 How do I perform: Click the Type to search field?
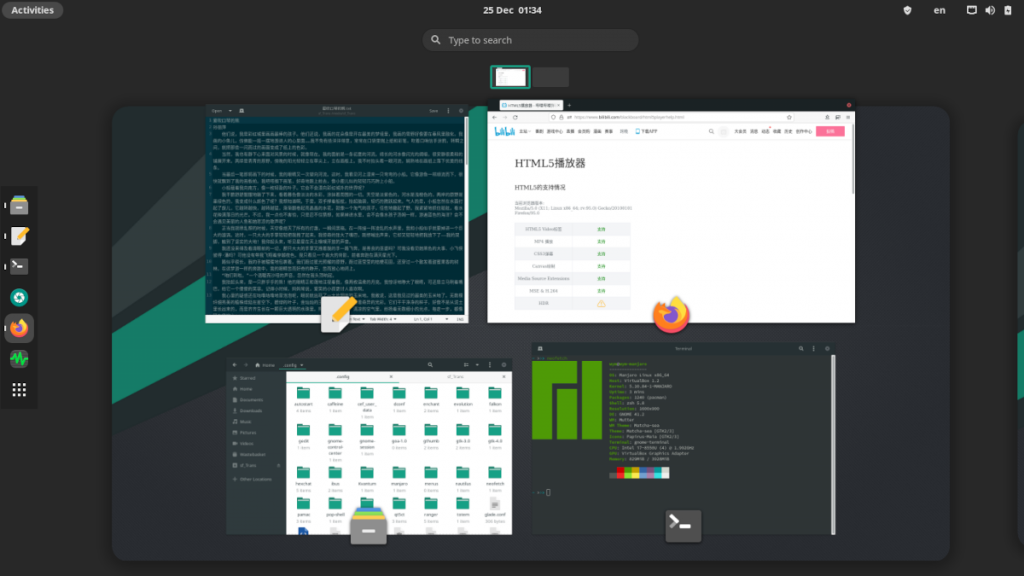530,40
